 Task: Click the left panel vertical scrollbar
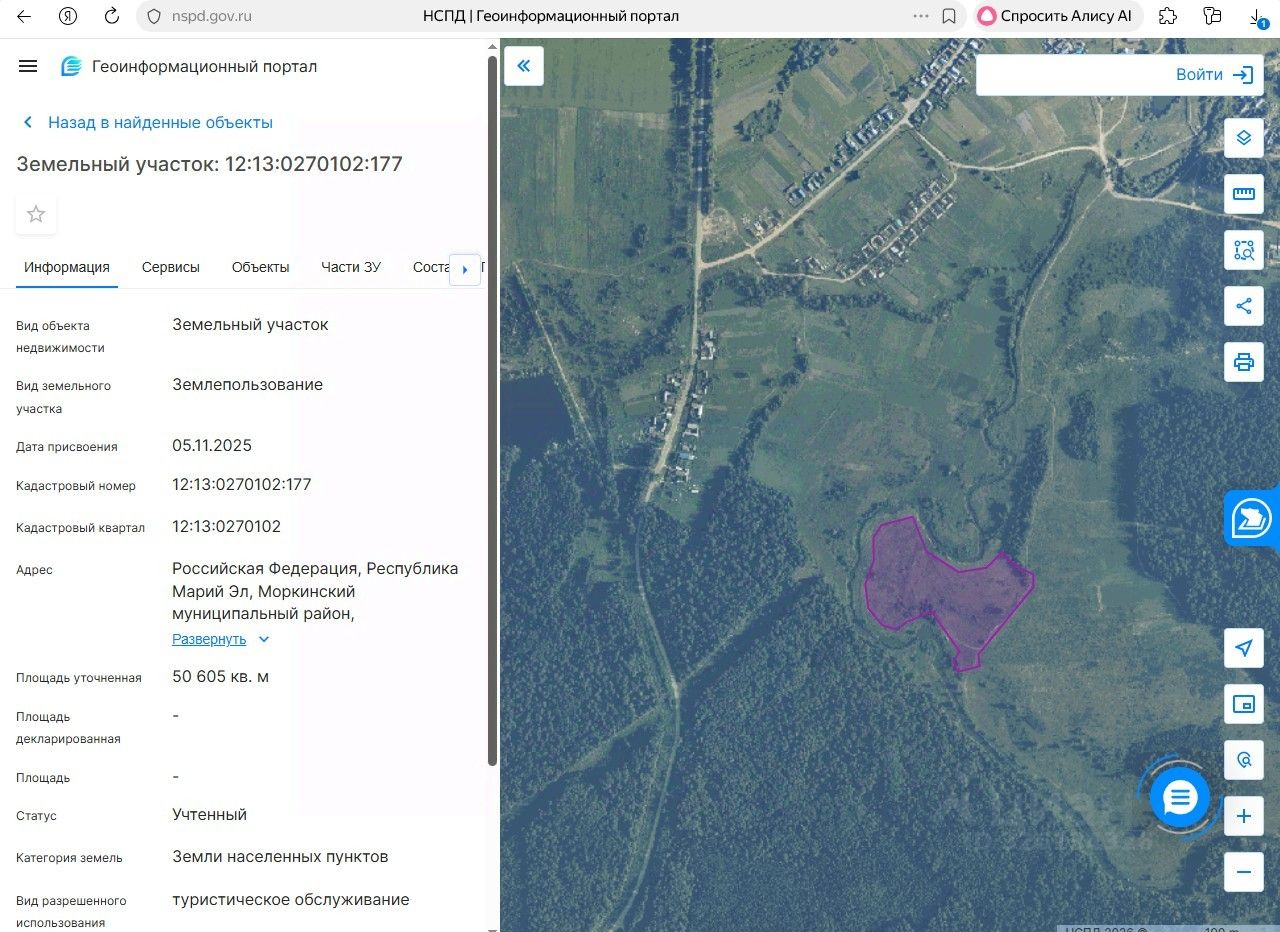point(492,410)
